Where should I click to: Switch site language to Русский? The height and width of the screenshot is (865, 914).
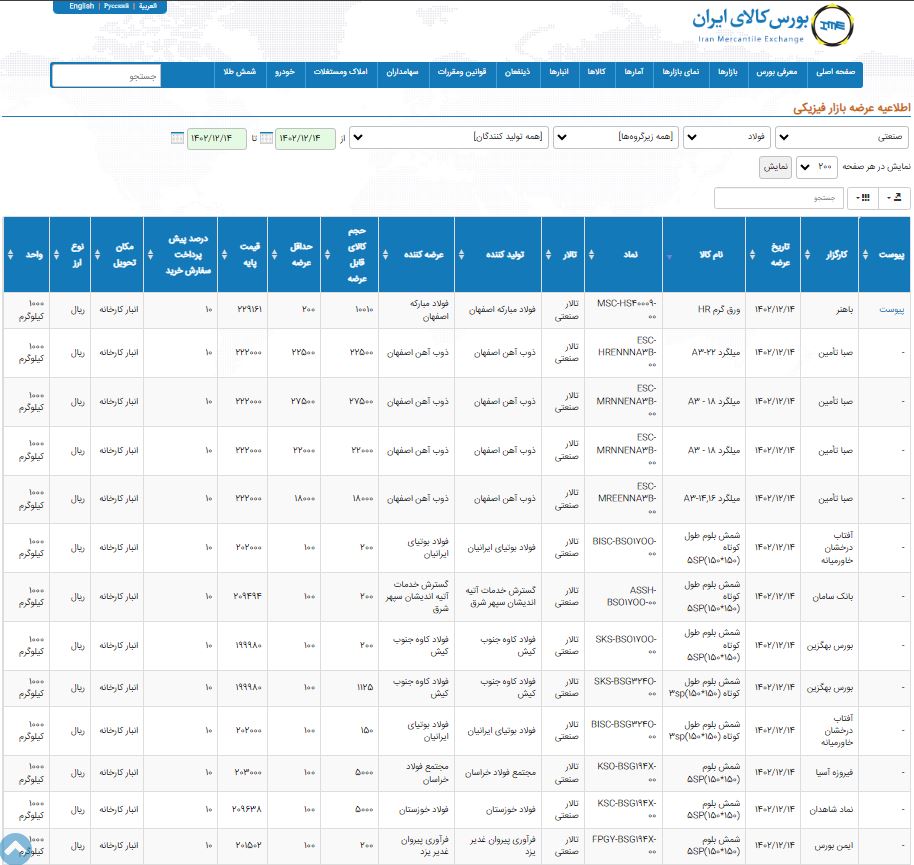tap(116, 6)
